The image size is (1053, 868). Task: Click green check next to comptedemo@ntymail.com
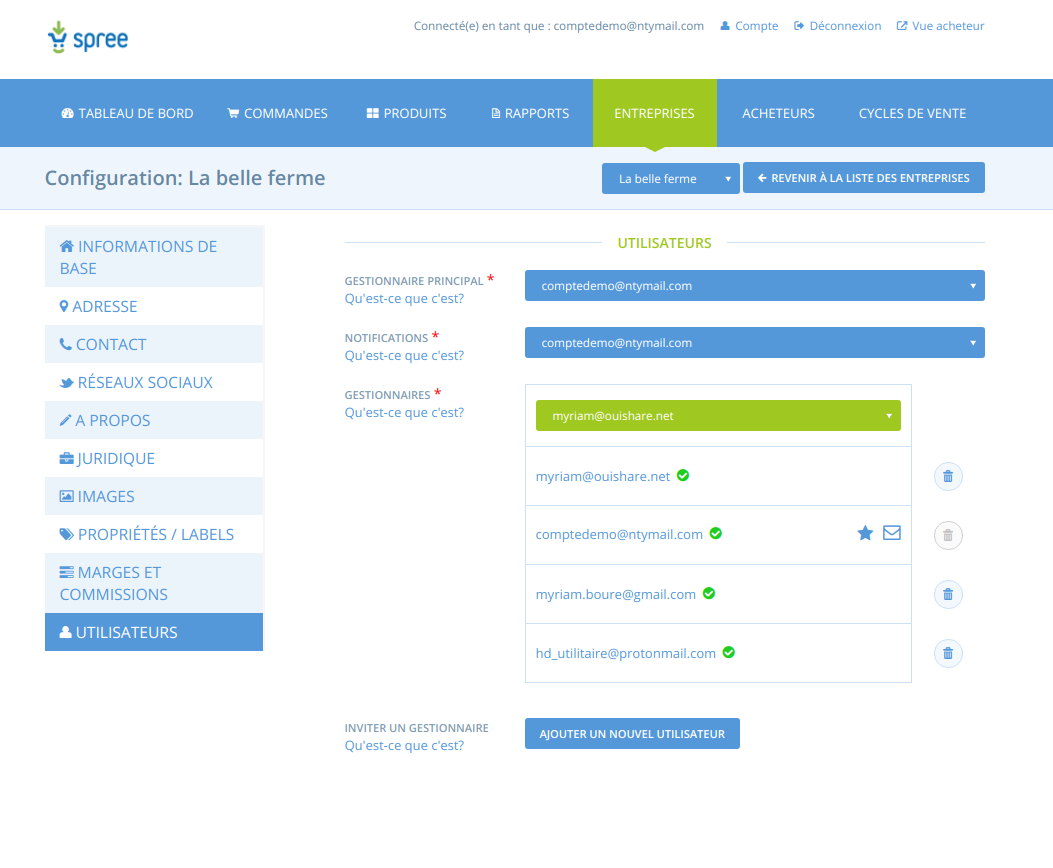pos(716,533)
